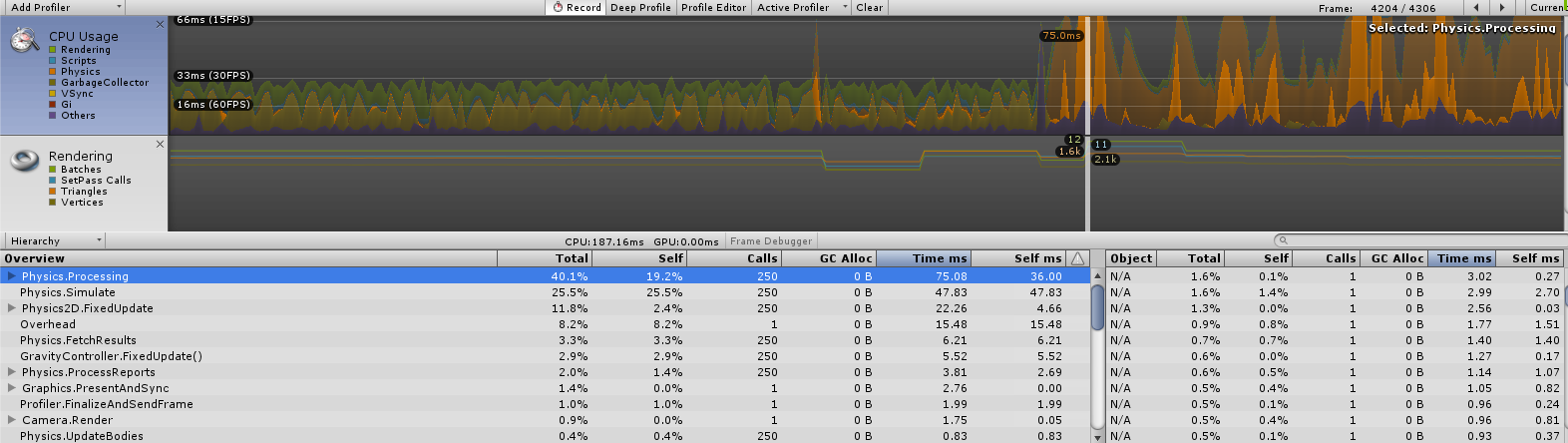Toggle the VSync category swatch
This screenshot has width=1568, height=443.
click(53, 94)
